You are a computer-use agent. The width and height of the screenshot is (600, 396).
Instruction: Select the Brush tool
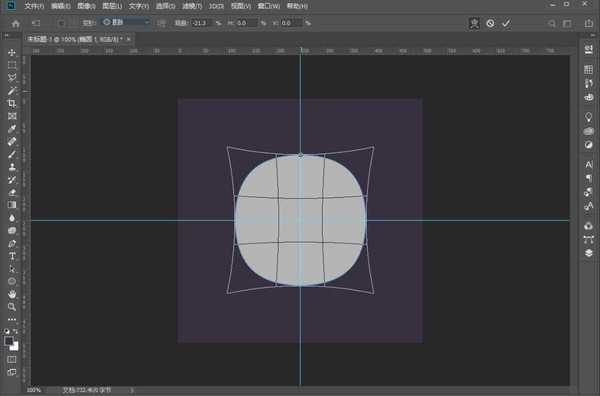tap(12, 154)
